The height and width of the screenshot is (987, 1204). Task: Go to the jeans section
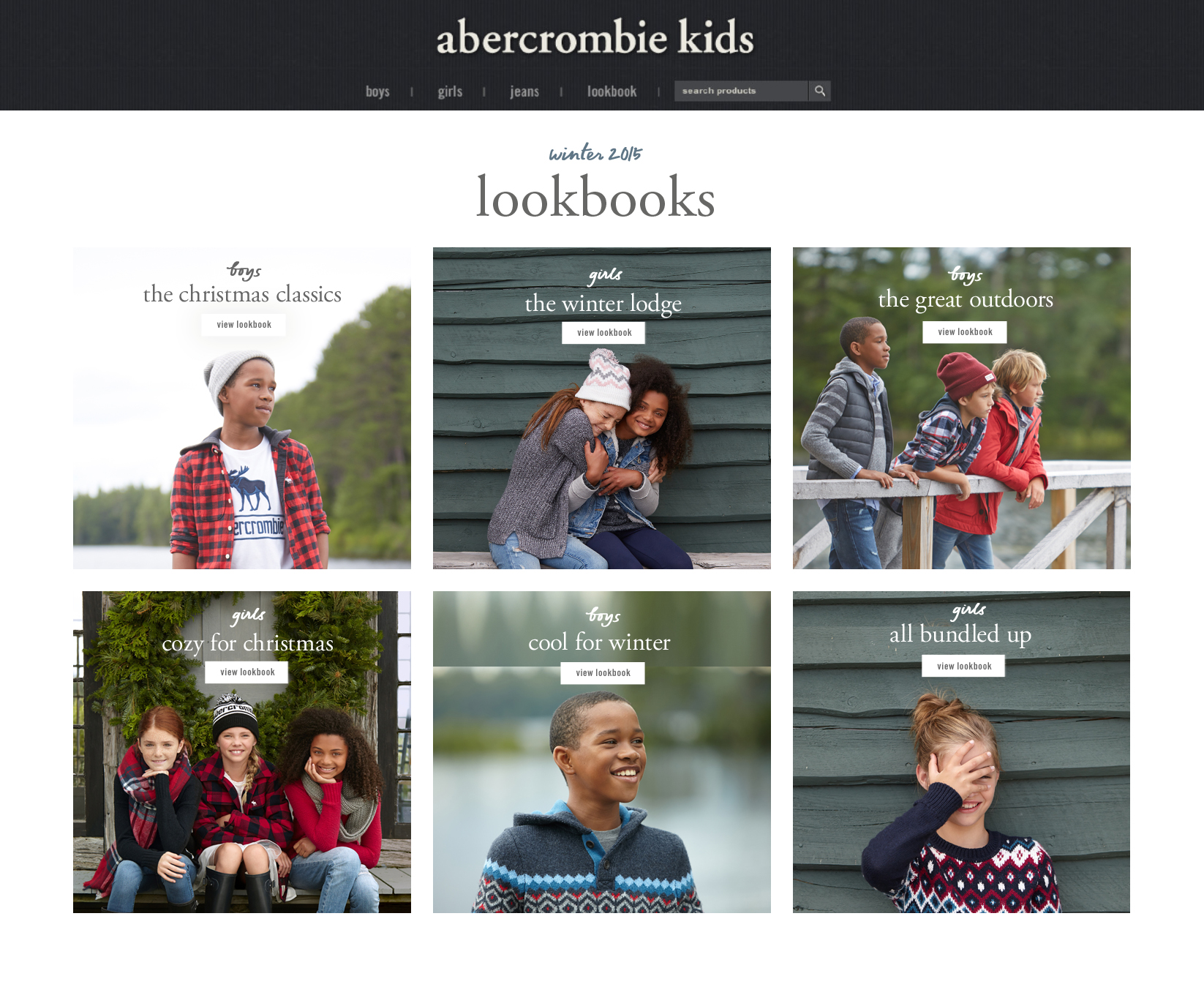[x=524, y=91]
